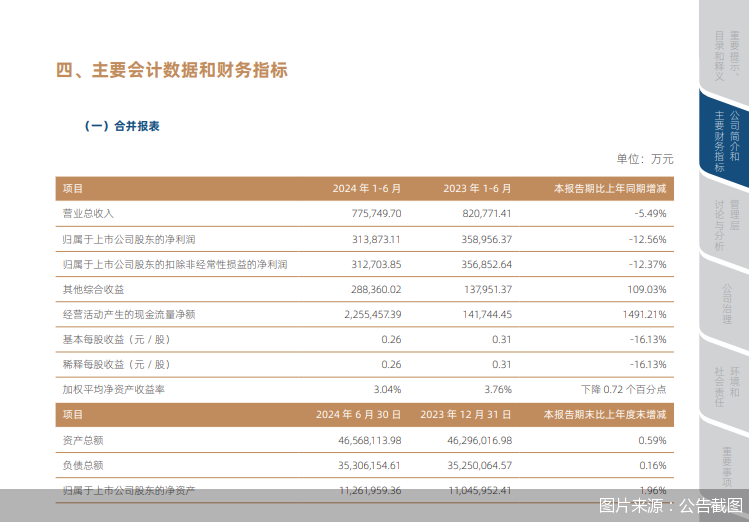The height and width of the screenshot is (522, 749).
Task: Click the text 下降 0.72 个百分点
Action: pos(623,390)
